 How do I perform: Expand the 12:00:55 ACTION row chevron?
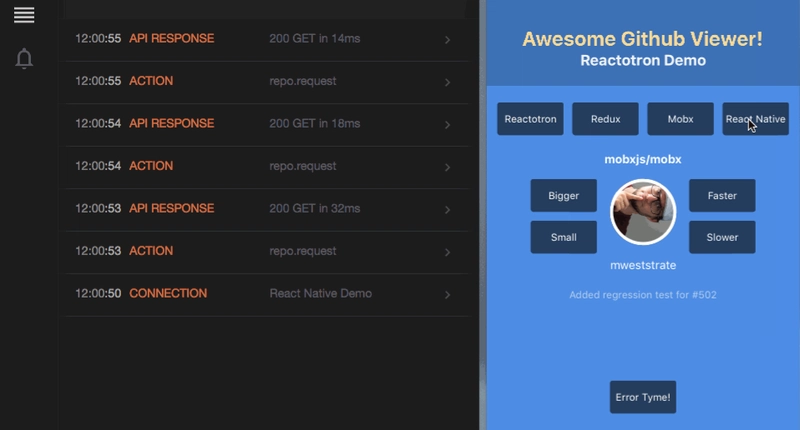[x=447, y=82]
